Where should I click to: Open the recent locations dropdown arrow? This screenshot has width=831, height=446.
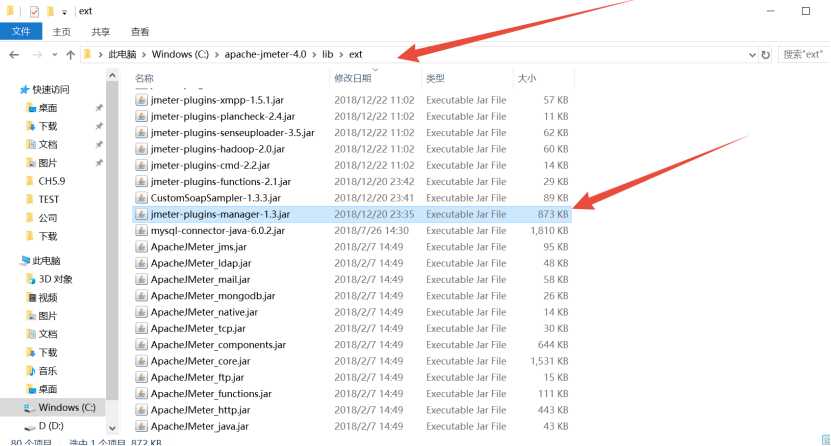(55, 55)
